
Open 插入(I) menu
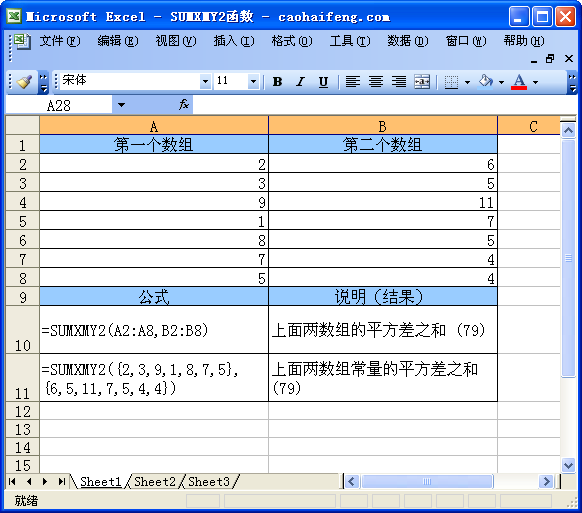coord(234,41)
